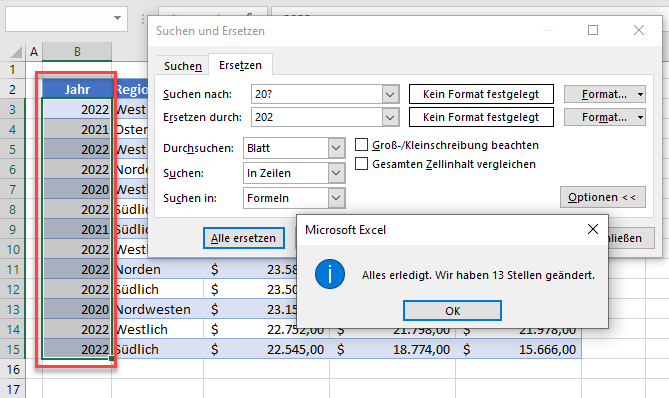Viewport: 669px width, 398px height.
Task: Open Format dropdown arrow beside Suchen nach
Action: 640,94
